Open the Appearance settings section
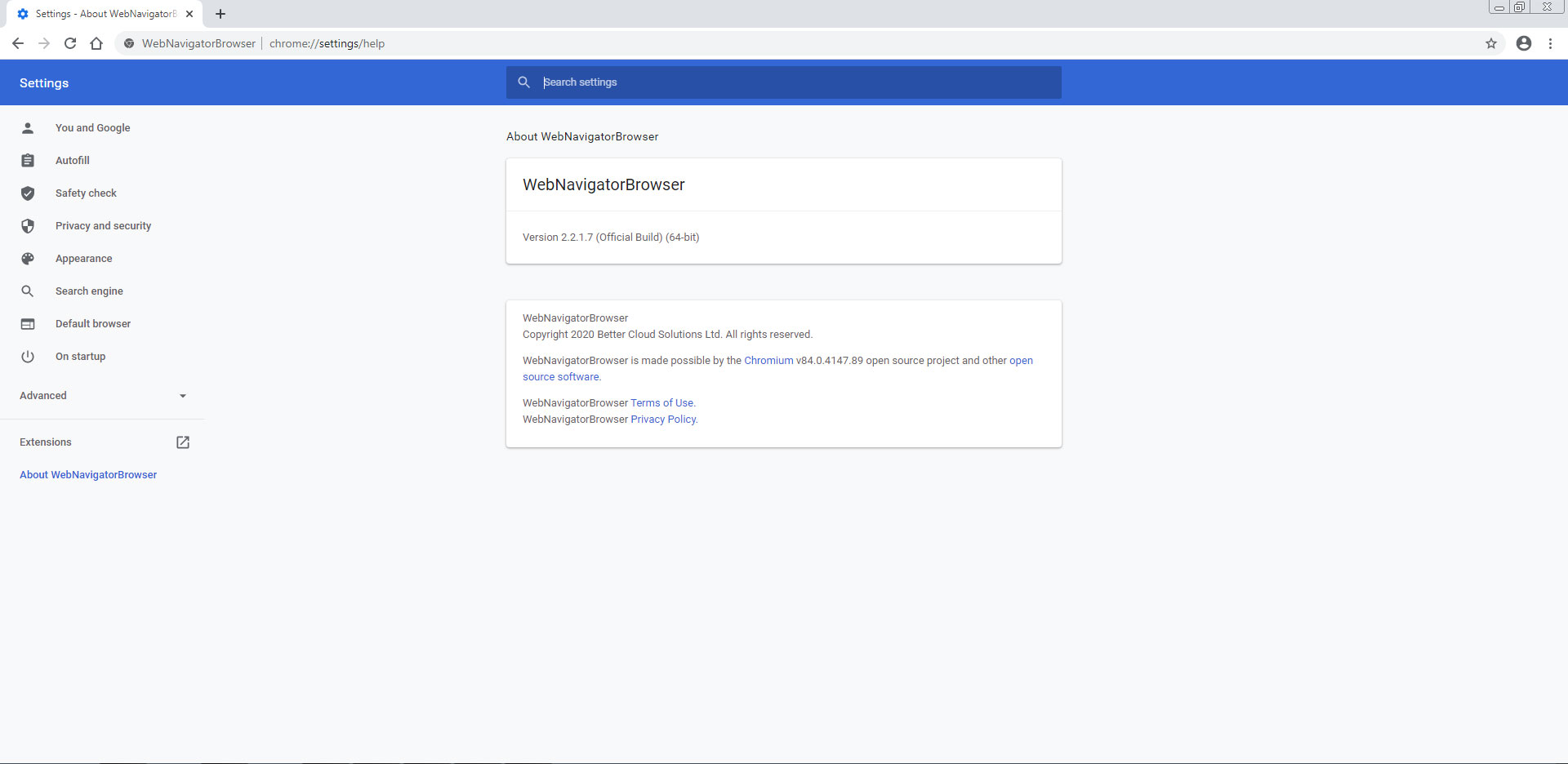1568x764 pixels. pos(83,259)
